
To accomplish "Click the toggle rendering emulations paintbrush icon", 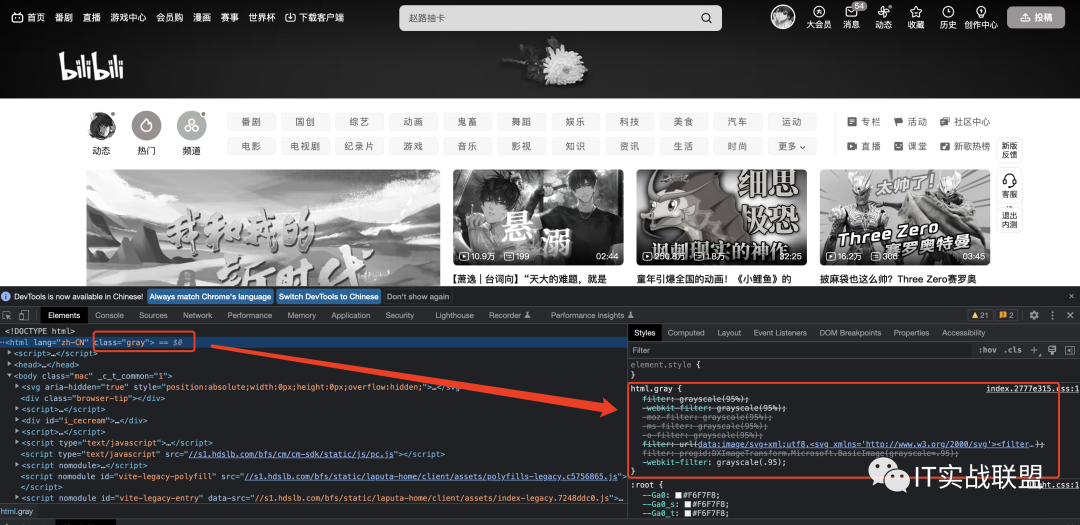I will click(1052, 350).
